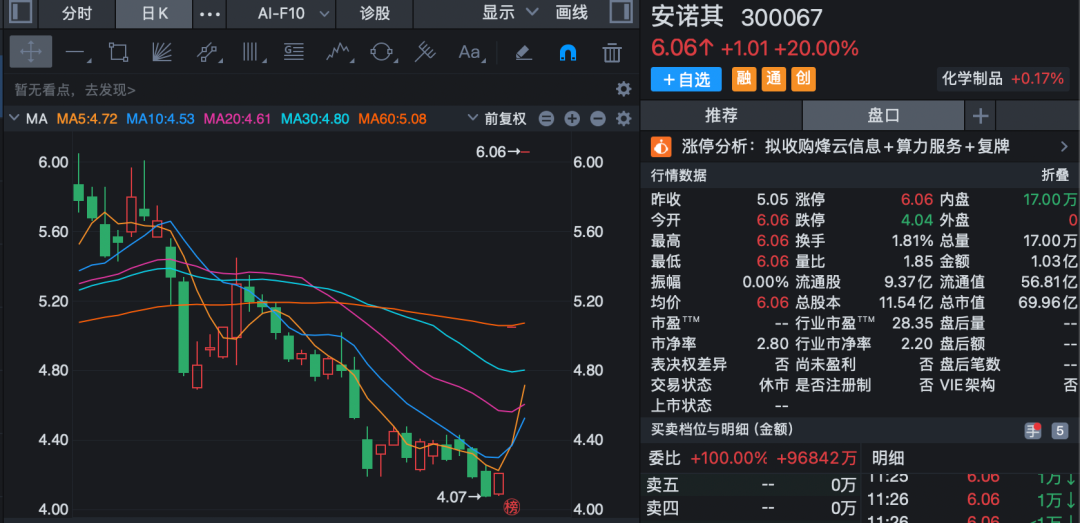The height and width of the screenshot is (523, 1080).
Task: Choose the wave pattern drawing tool
Action: point(339,52)
